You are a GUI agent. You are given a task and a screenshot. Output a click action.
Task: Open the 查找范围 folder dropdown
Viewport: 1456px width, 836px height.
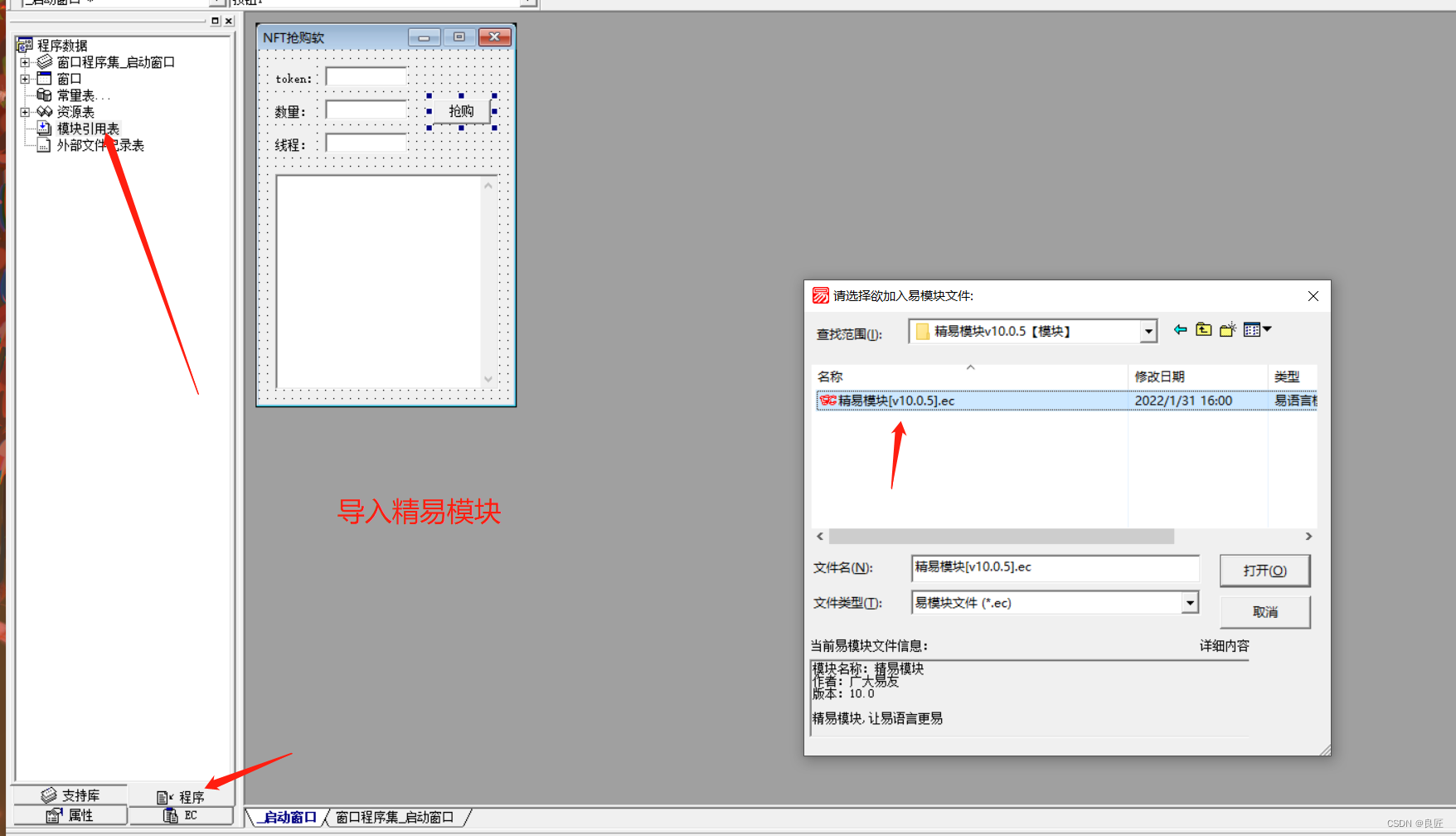point(1148,332)
